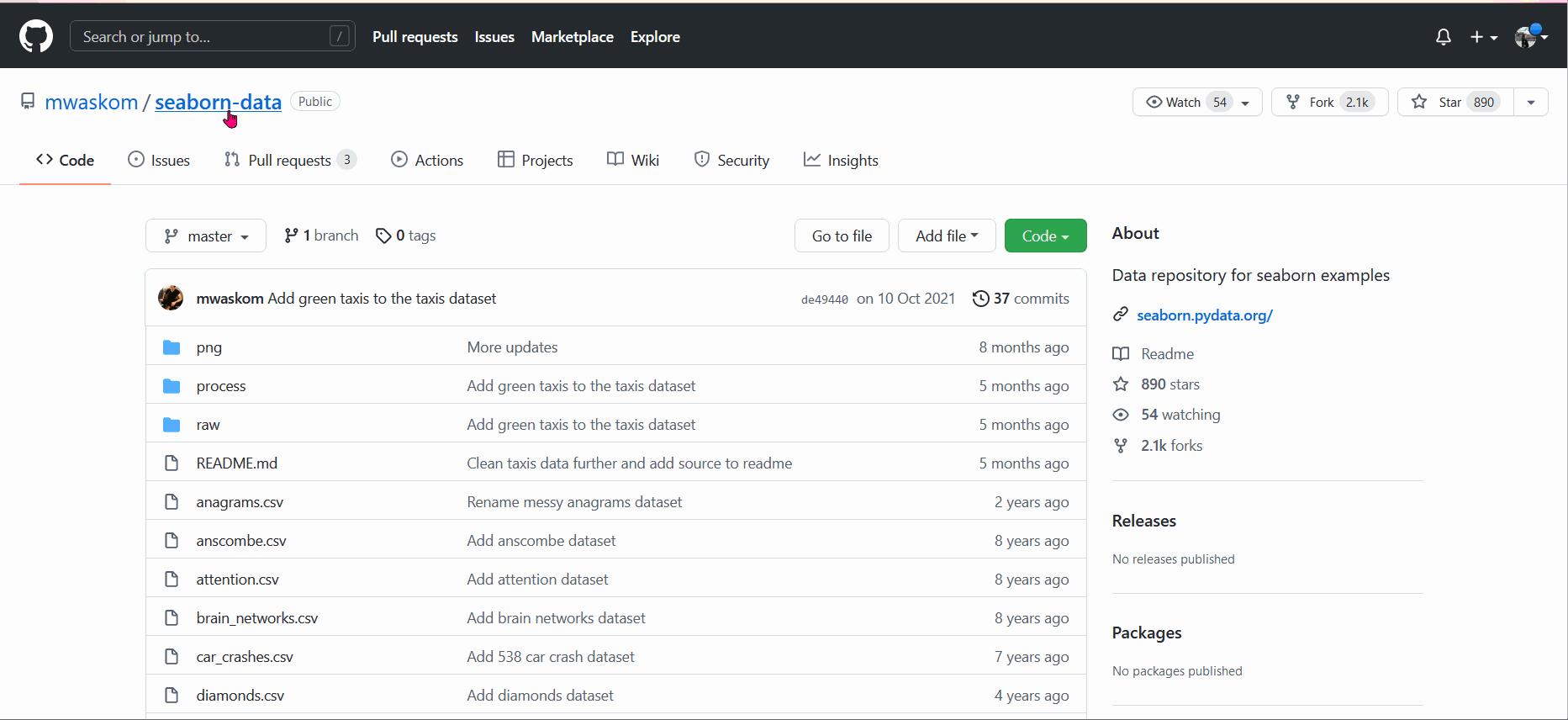This screenshot has width=1568, height=720.
Task: Open the Releases heading link
Action: point(1144,521)
